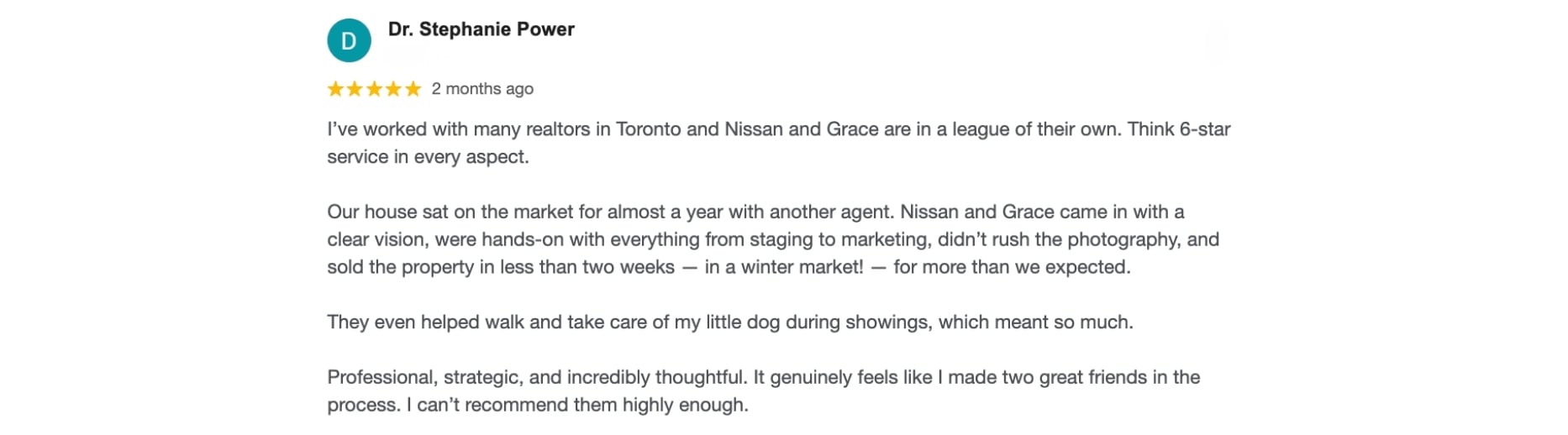Viewport: 1568px width, 435px height.
Task: Click the "2 months ago" timestamp
Action: click(x=482, y=89)
